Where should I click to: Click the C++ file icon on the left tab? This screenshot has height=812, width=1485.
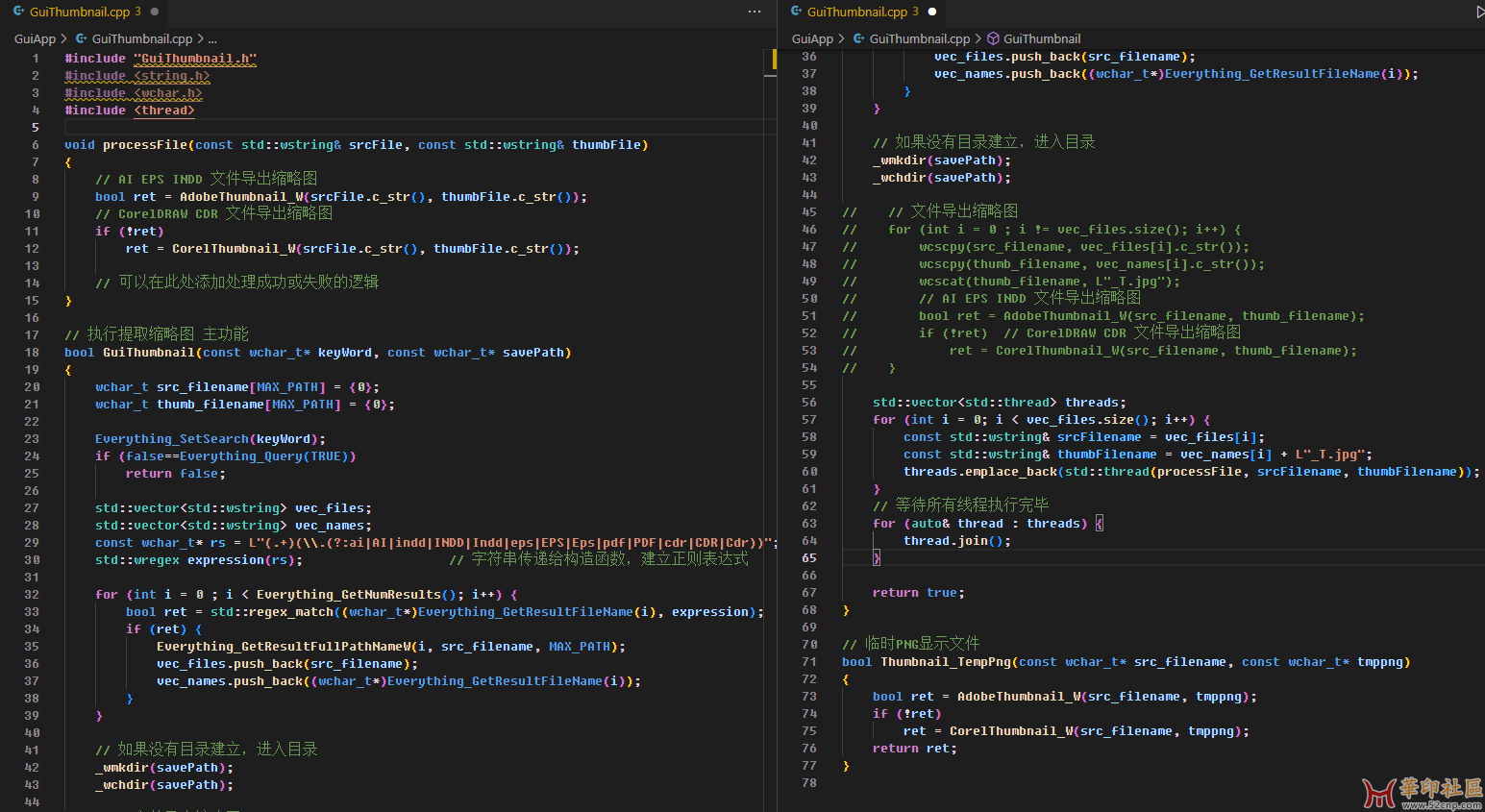(19, 12)
